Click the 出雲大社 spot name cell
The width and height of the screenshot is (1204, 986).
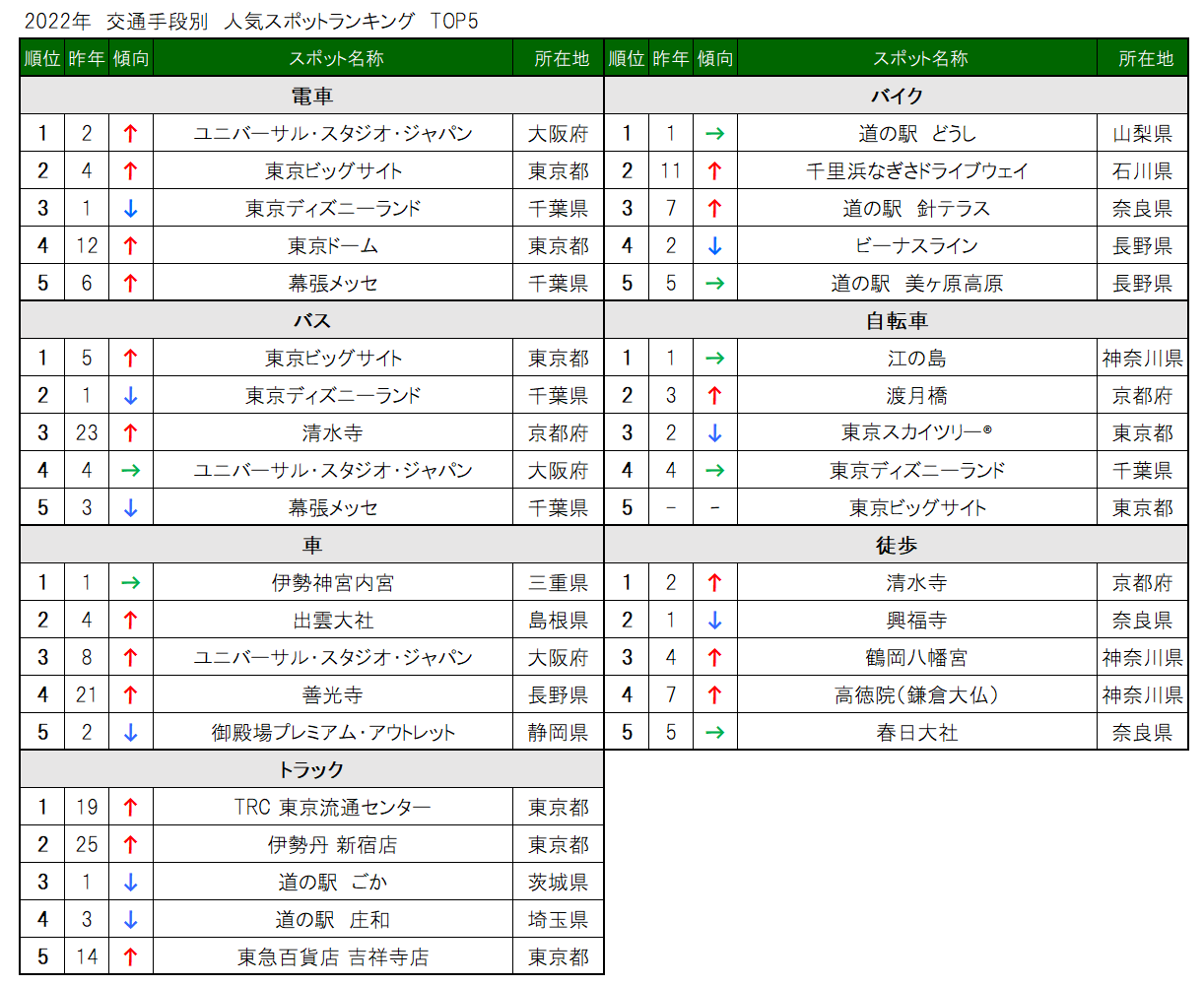tap(333, 621)
